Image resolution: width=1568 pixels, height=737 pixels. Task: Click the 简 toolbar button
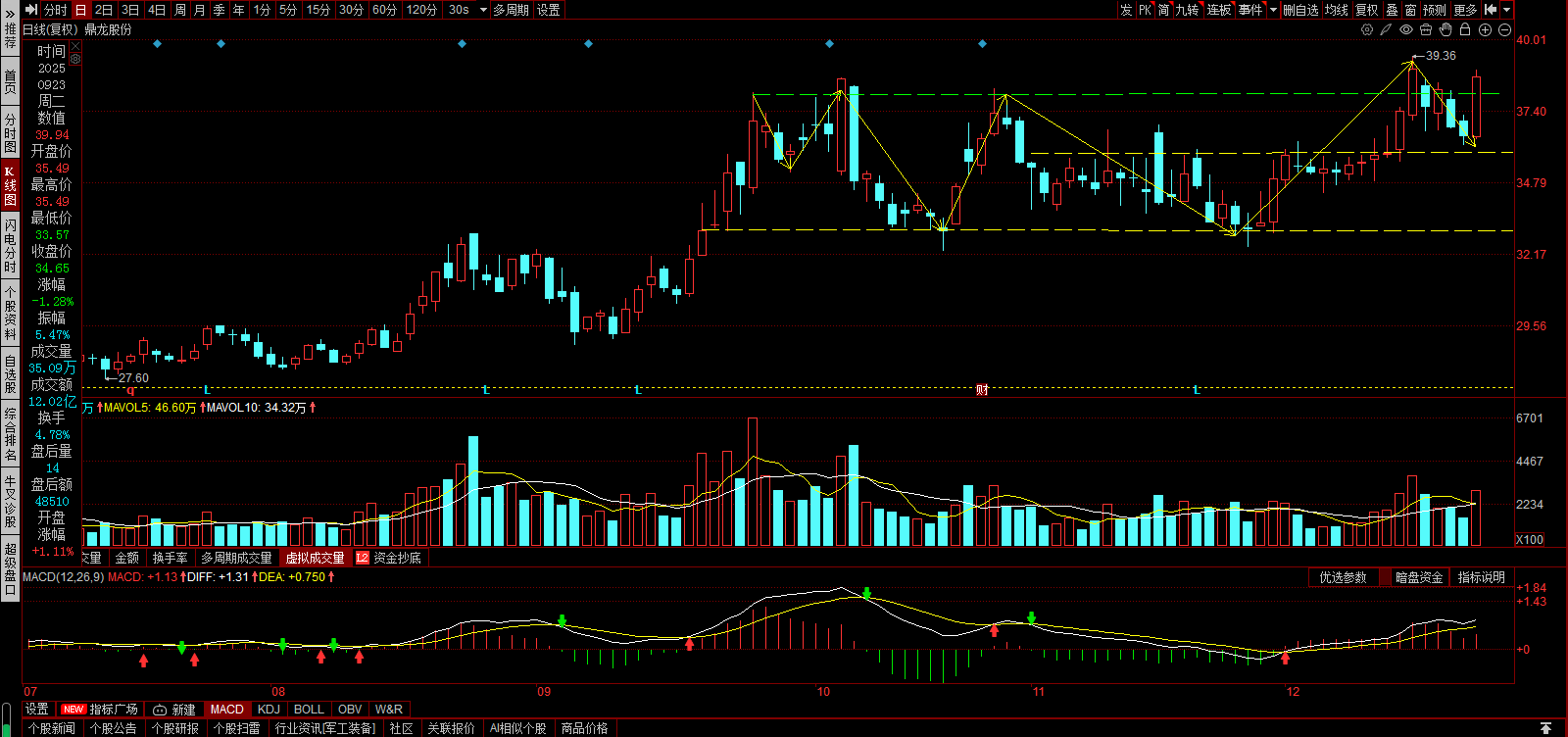click(1163, 10)
